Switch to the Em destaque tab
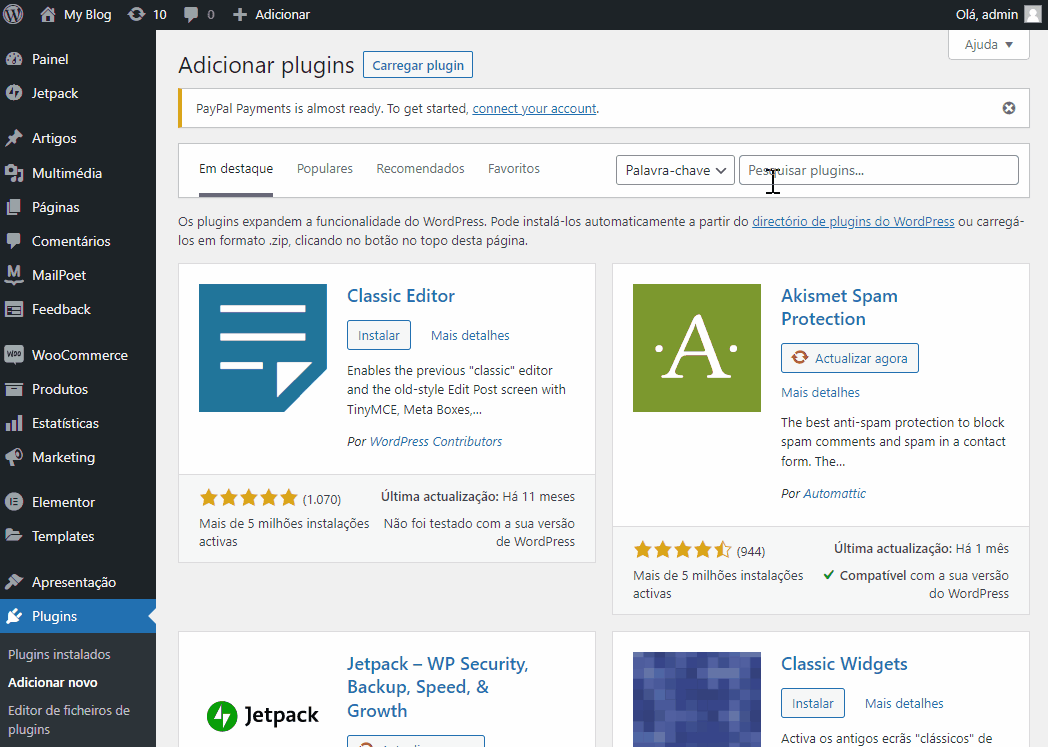This screenshot has height=747, width=1048. click(x=236, y=169)
